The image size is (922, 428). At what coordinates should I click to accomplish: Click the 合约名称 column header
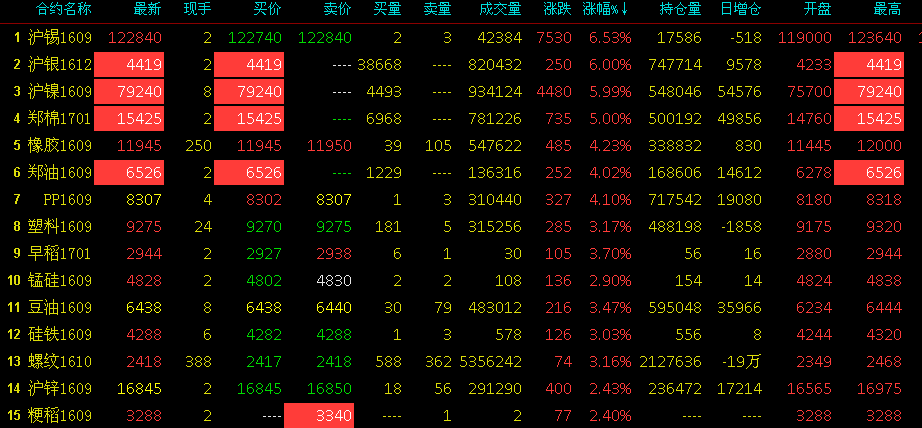(64, 9)
